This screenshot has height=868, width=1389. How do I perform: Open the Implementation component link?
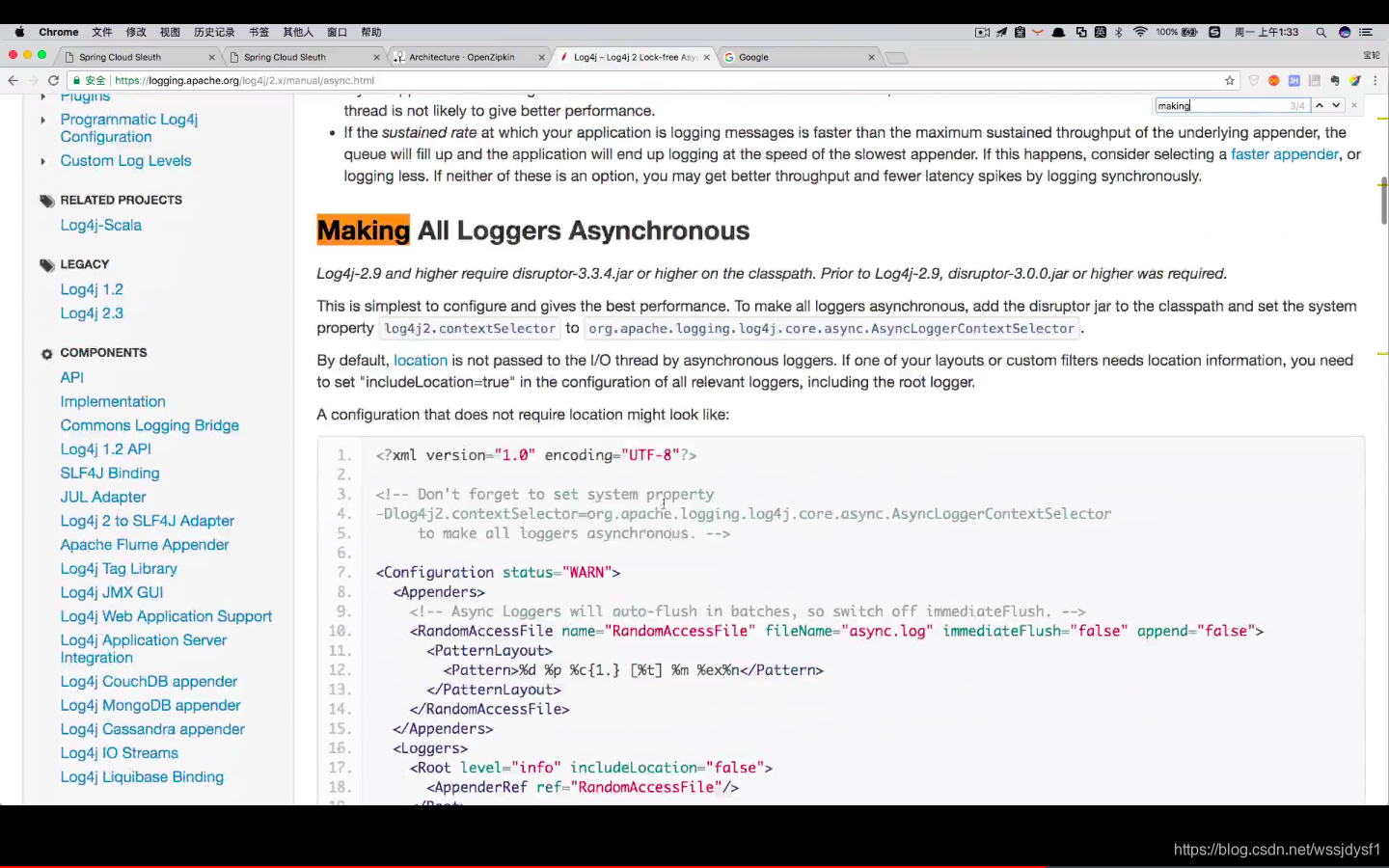pos(113,402)
